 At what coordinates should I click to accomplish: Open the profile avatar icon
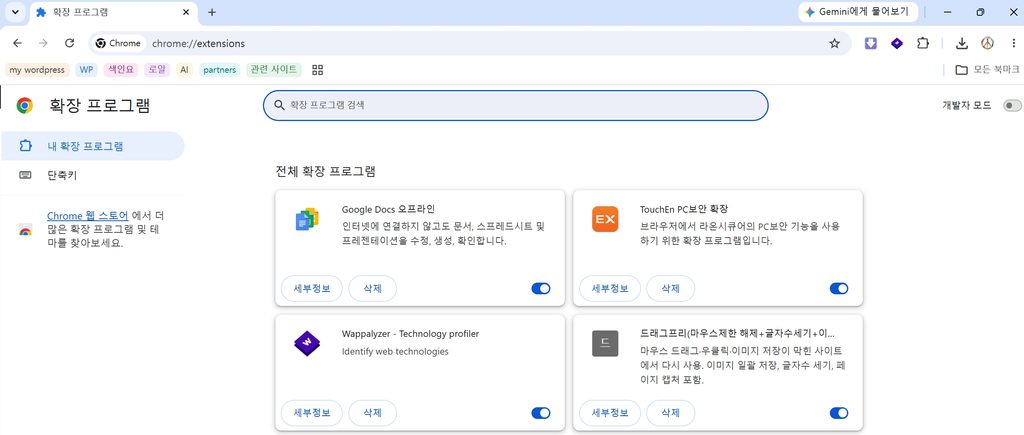[x=987, y=43]
